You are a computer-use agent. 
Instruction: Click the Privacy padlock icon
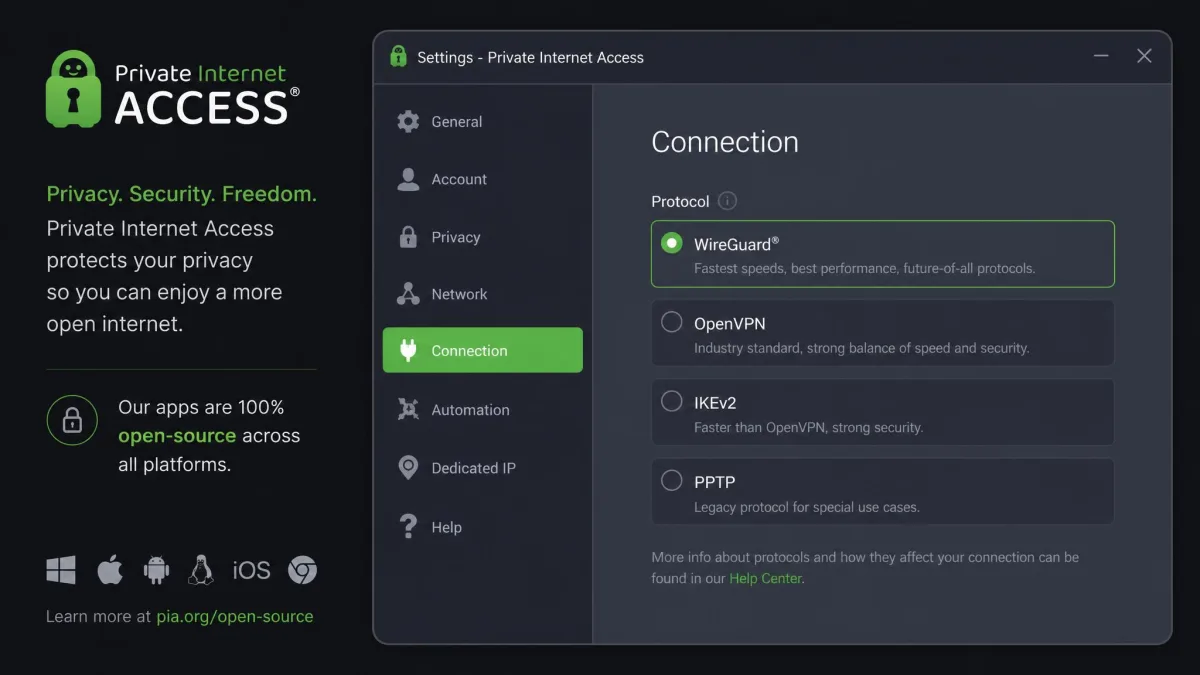(x=408, y=237)
